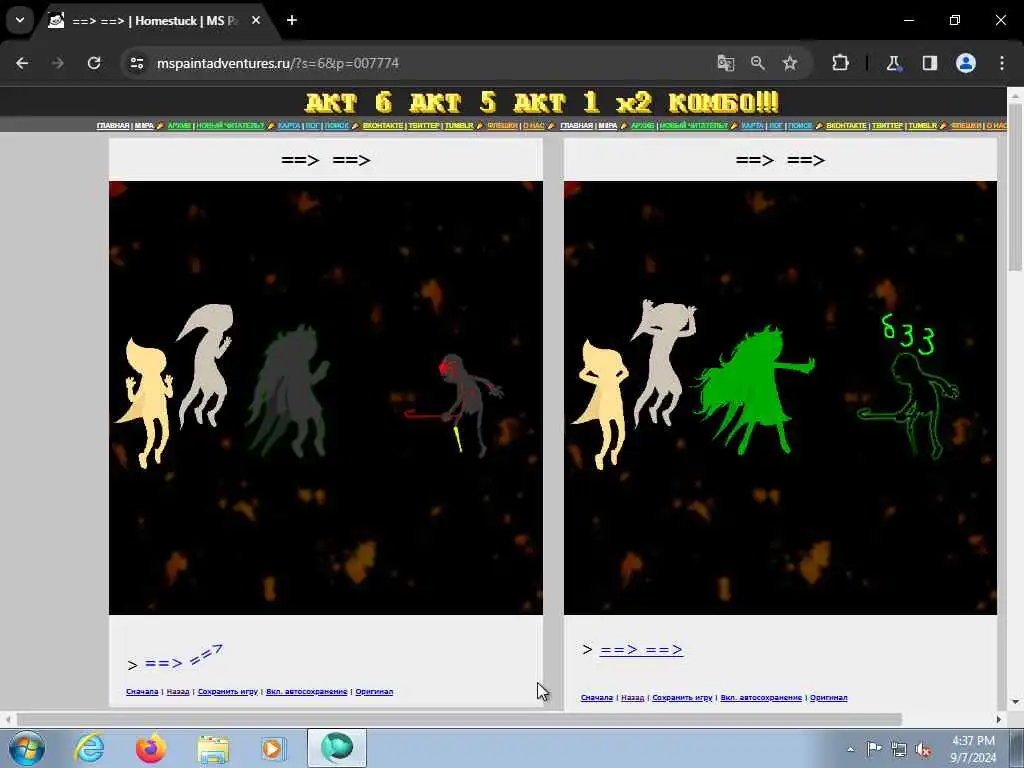Click Назад in the right panel
This screenshot has width=1024, height=768.
[x=632, y=697]
